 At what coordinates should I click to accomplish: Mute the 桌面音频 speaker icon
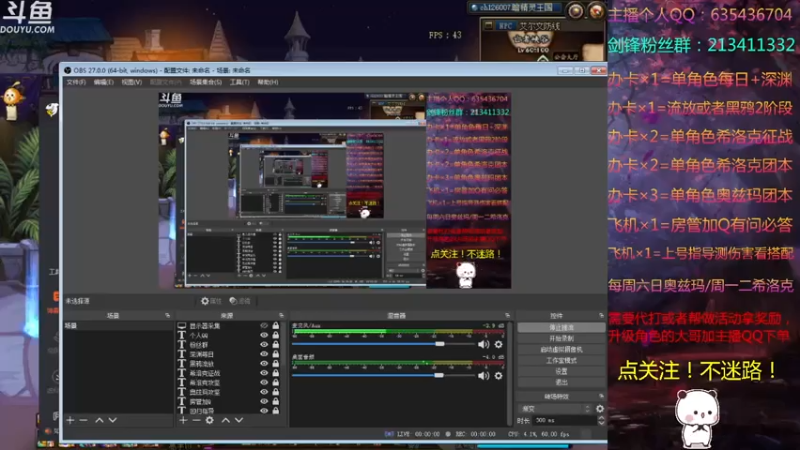483,376
